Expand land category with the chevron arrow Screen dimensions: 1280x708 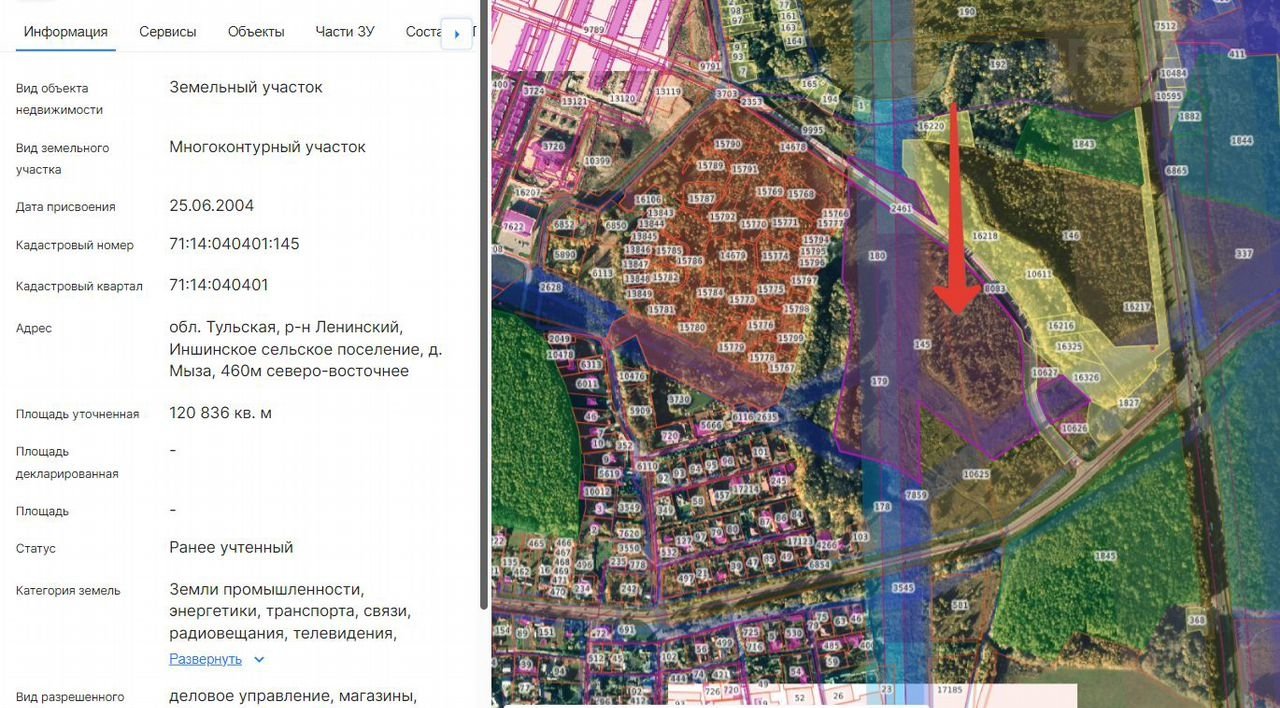point(259,660)
